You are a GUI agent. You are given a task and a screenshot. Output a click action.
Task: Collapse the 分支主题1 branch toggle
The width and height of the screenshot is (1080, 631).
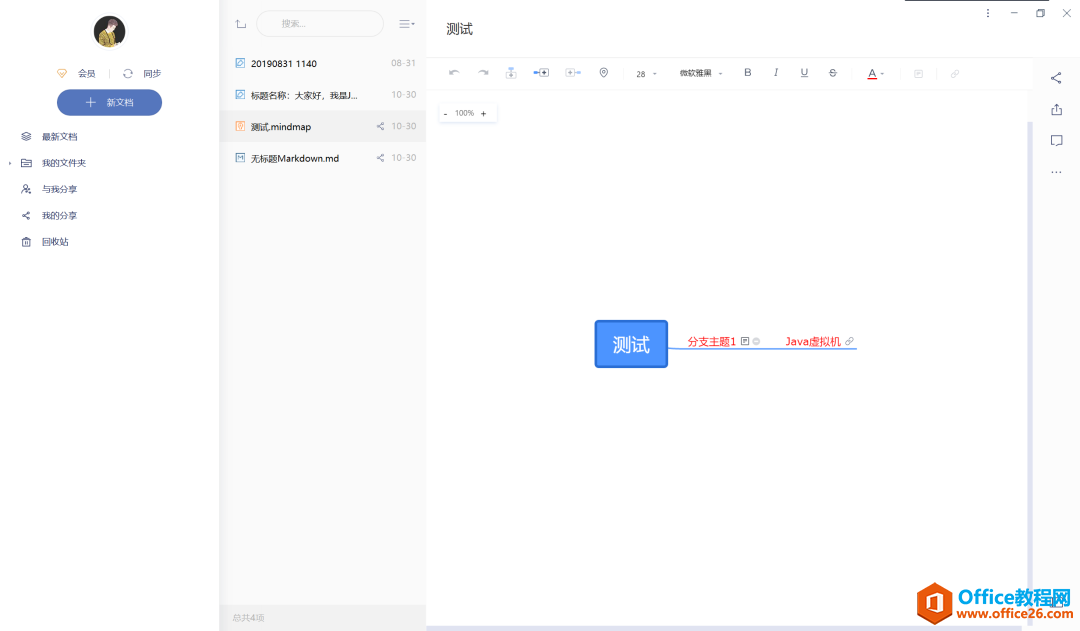click(756, 341)
